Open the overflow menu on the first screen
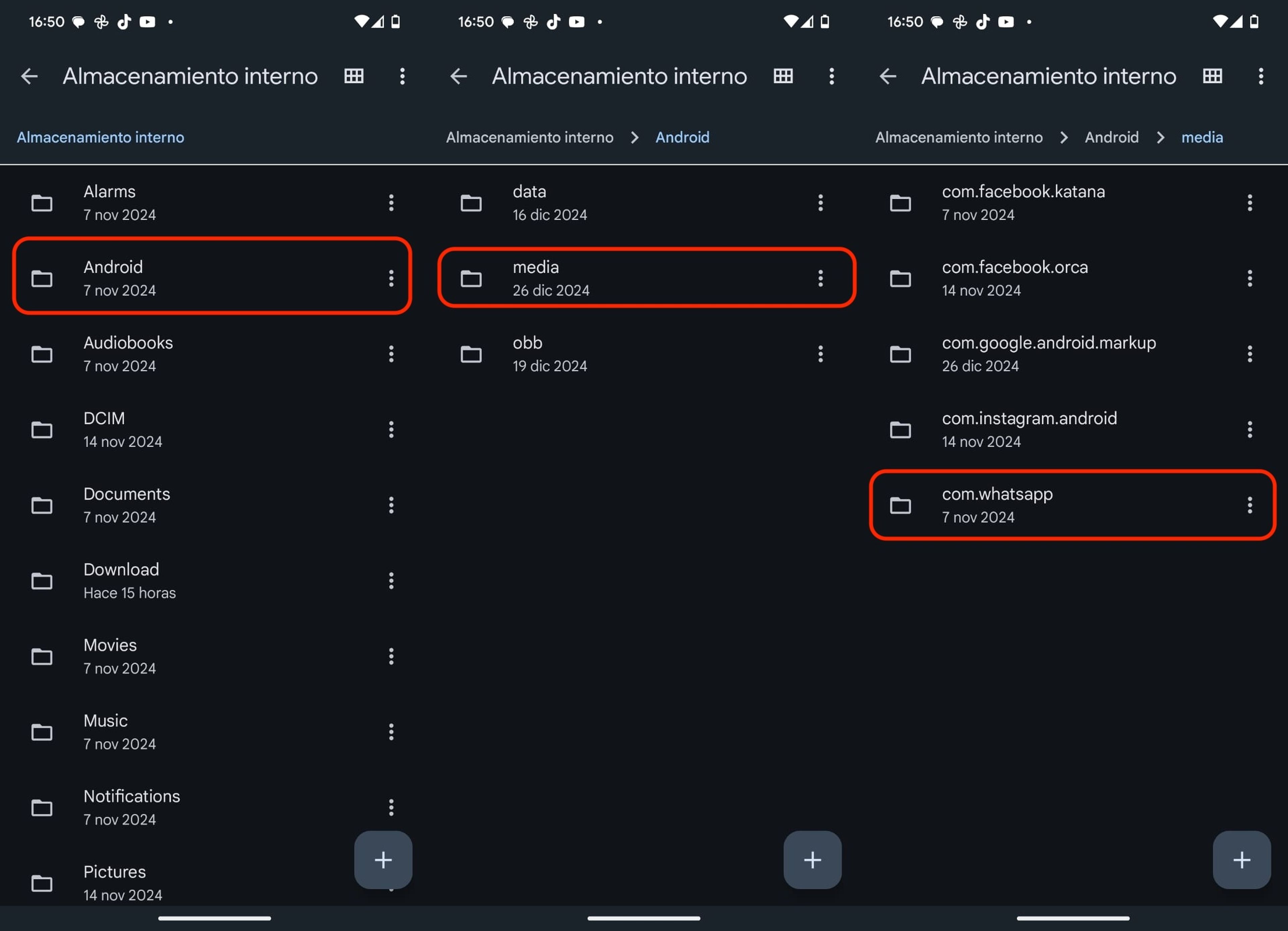The image size is (1288, 931). (402, 76)
